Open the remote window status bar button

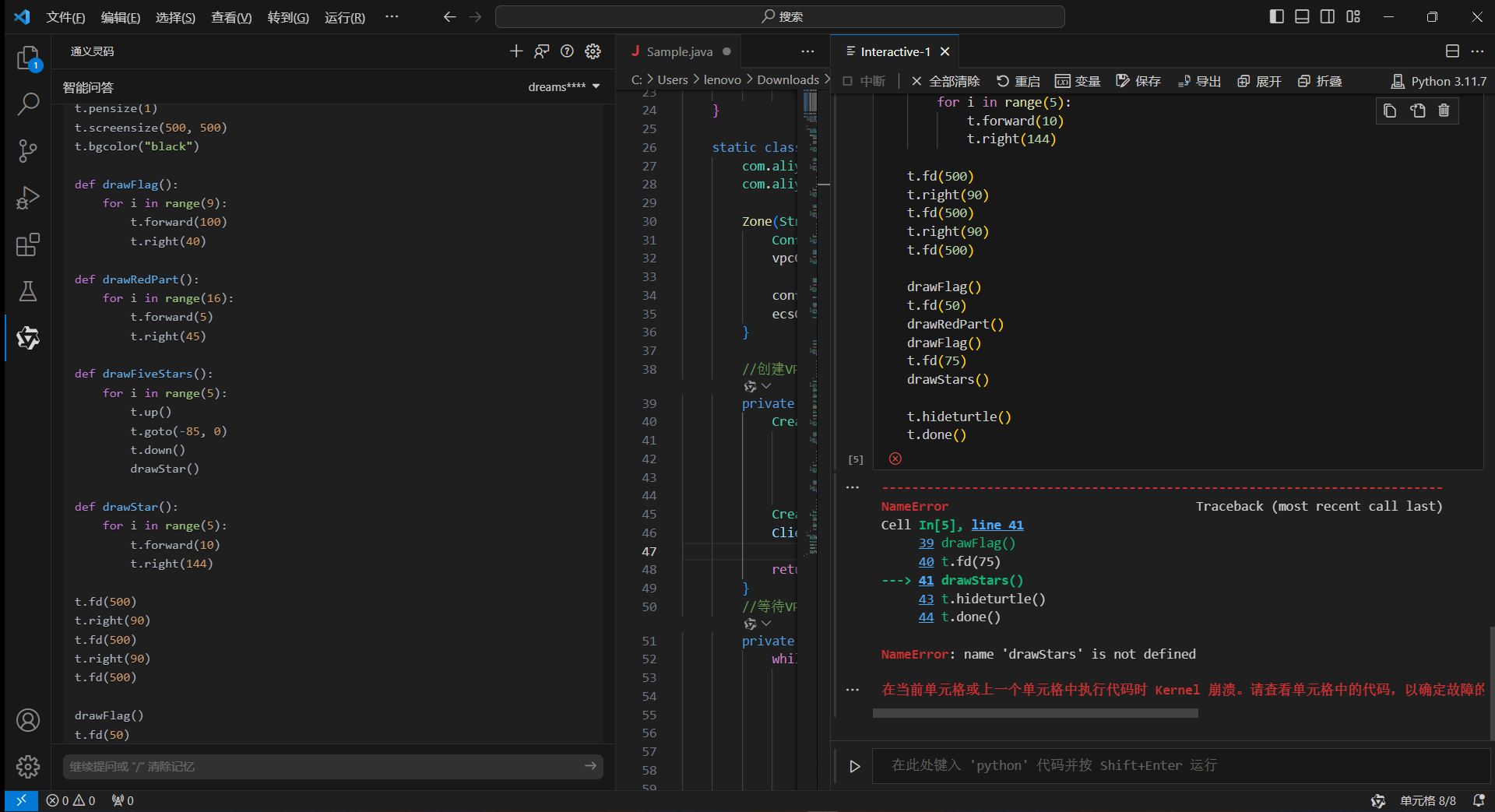21,800
